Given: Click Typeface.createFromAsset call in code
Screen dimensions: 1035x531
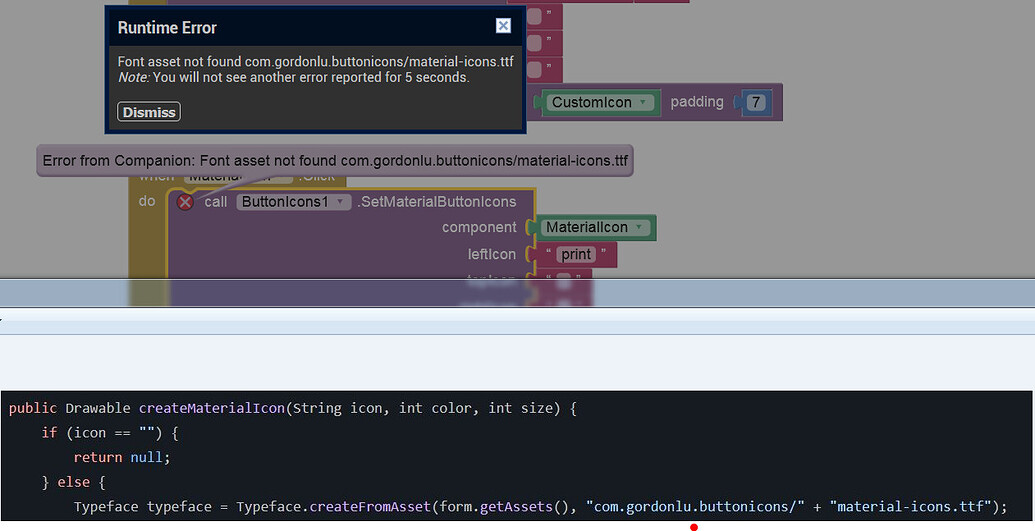Looking at the screenshot, I should click(x=333, y=506).
